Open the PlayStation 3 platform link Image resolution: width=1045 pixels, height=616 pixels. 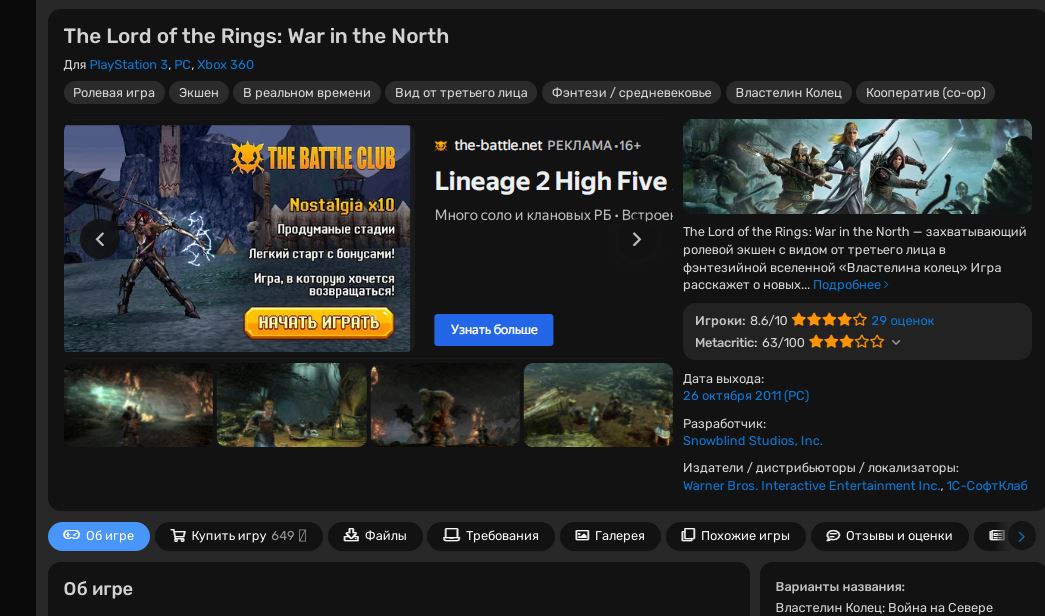tap(128, 65)
